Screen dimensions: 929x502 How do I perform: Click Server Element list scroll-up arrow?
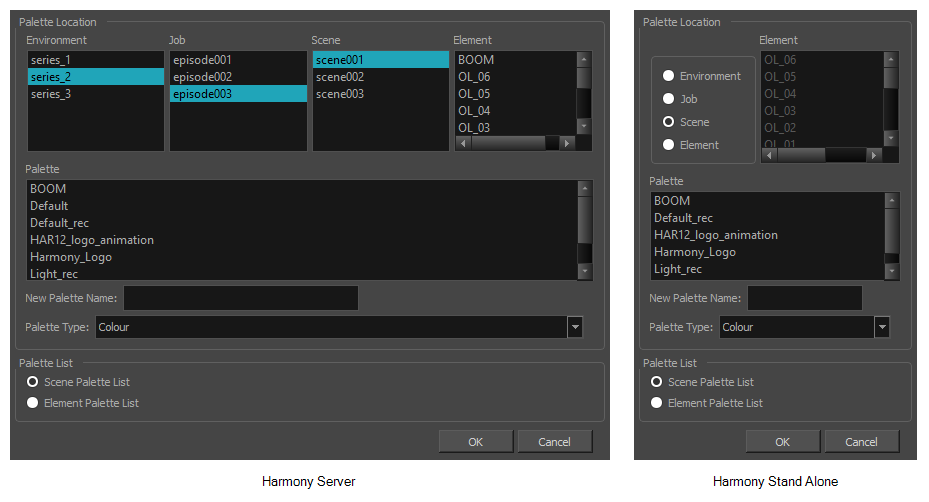tap(584, 60)
